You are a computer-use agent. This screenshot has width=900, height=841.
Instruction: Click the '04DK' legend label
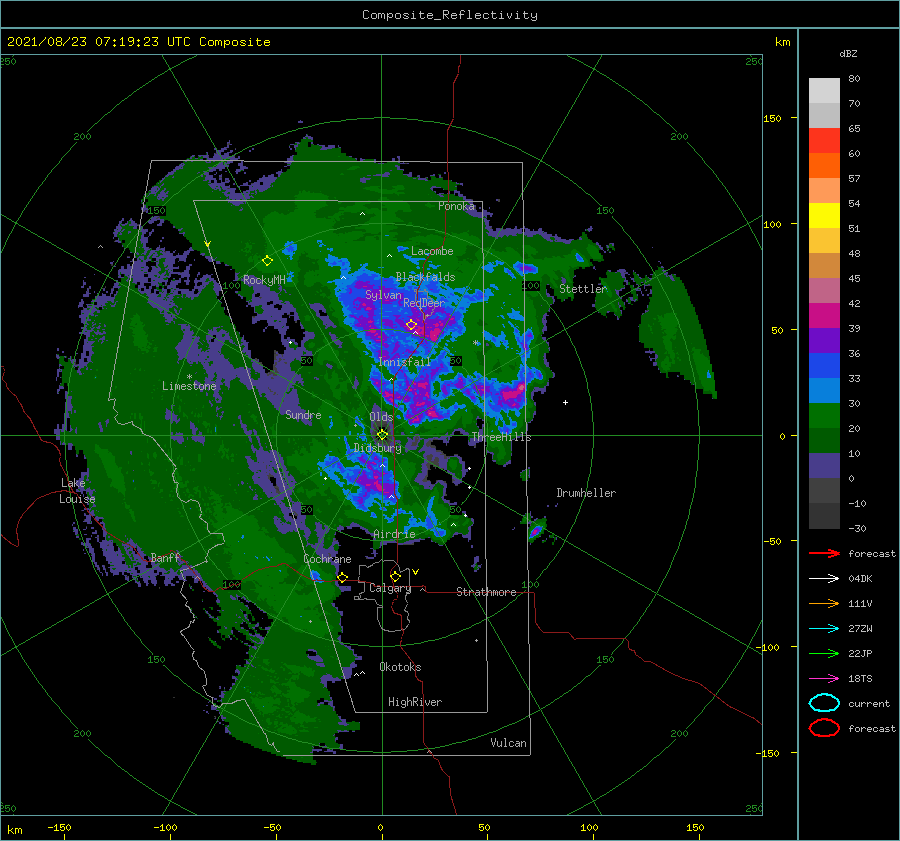(x=860, y=578)
